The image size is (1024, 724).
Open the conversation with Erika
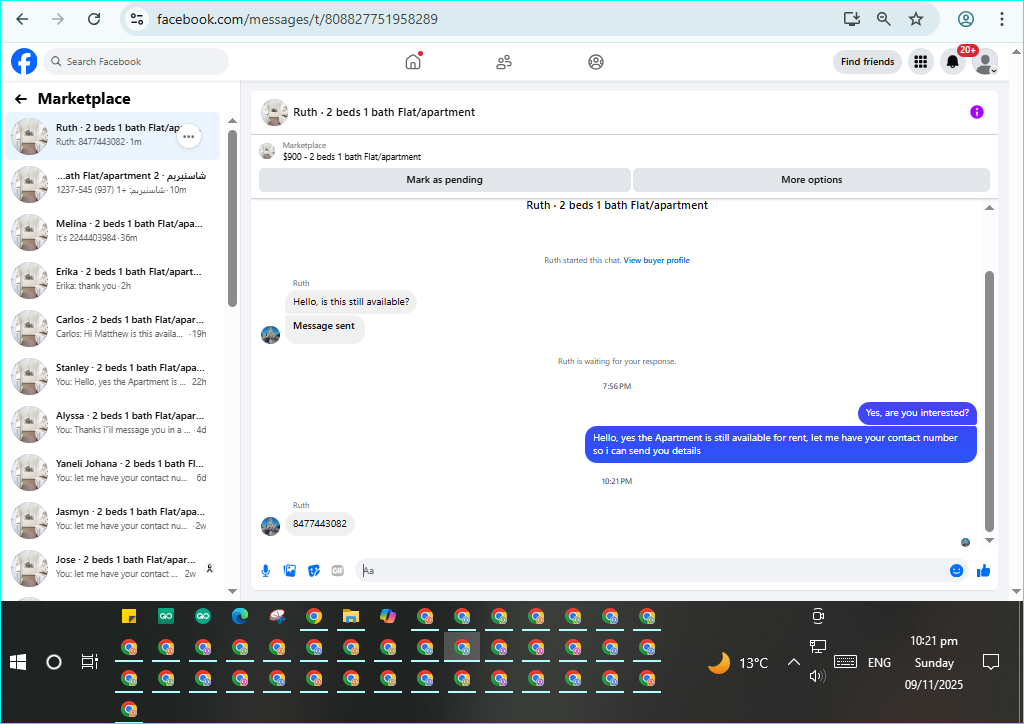tap(112, 279)
